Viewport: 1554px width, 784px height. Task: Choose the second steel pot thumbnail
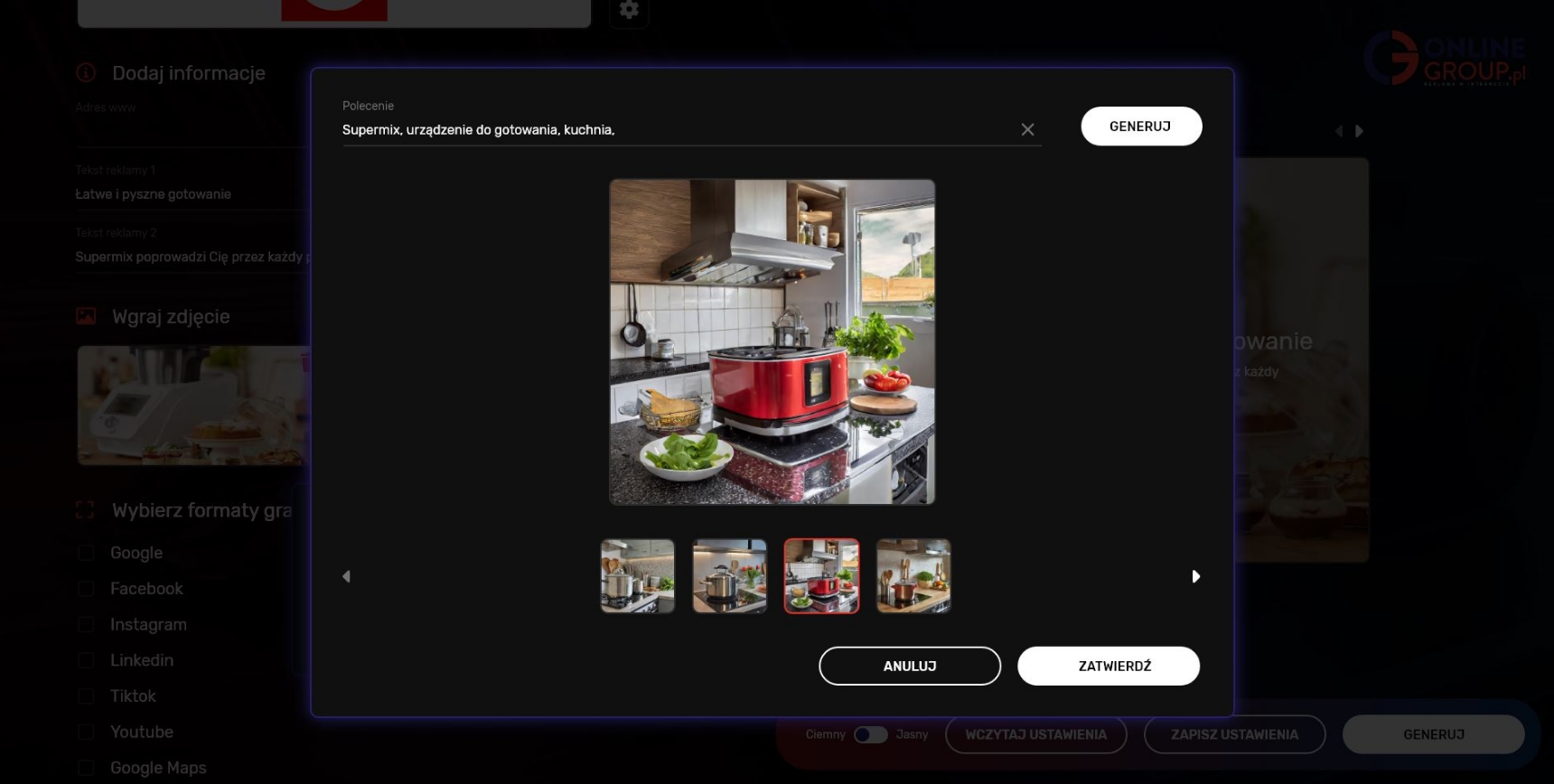point(730,576)
